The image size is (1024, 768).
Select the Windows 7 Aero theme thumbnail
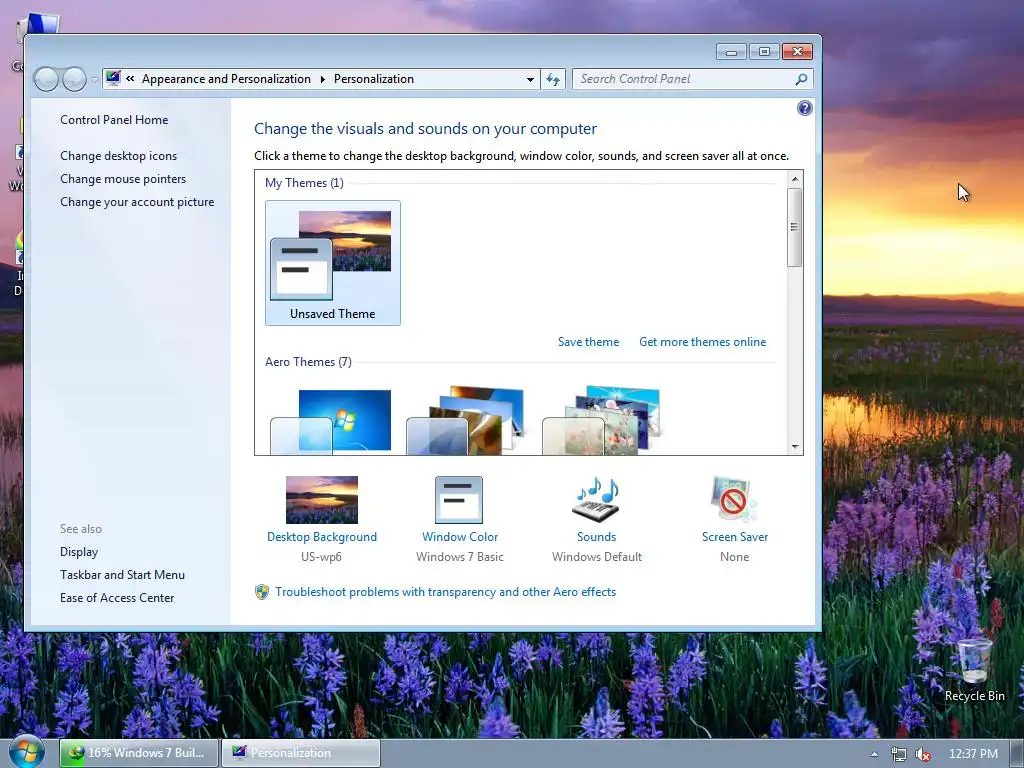tap(331, 421)
